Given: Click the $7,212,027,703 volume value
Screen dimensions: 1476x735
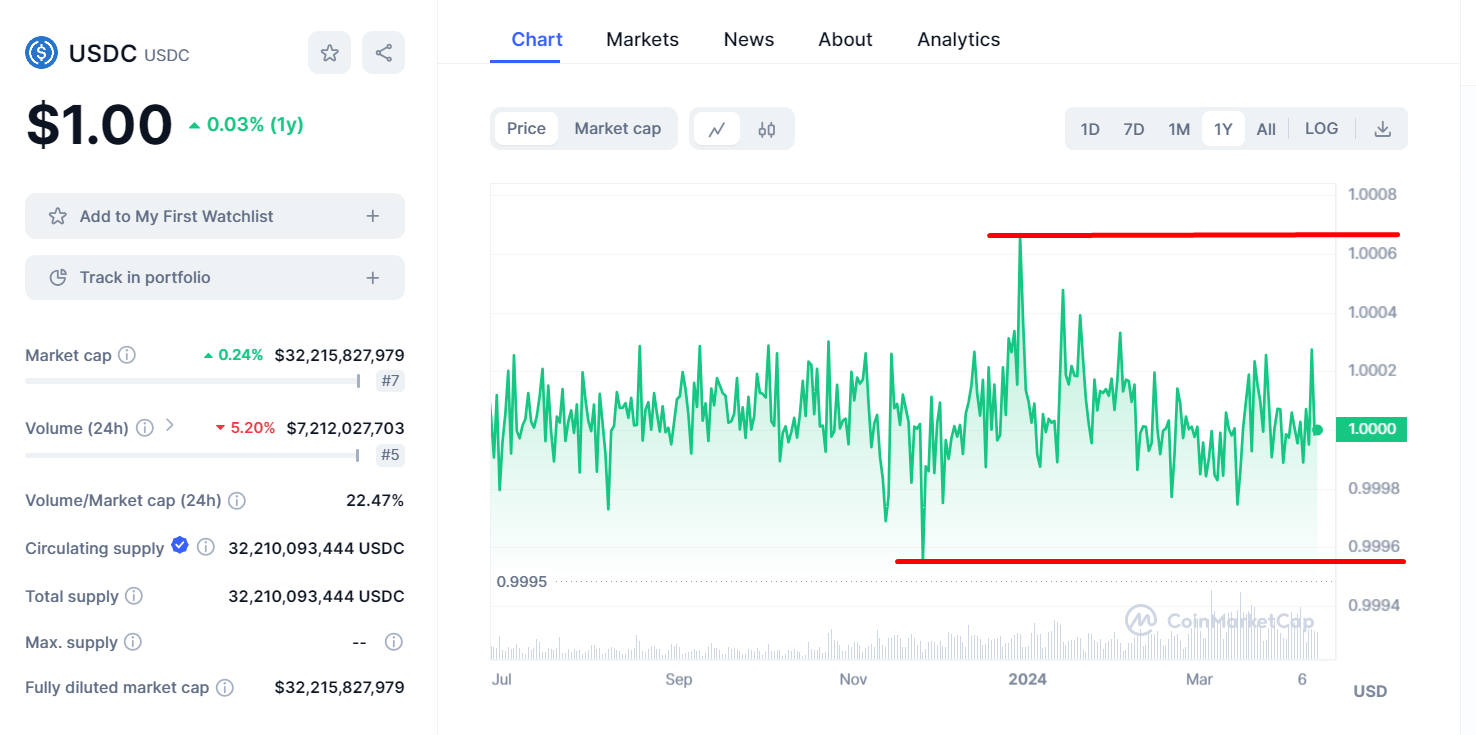Looking at the screenshot, I should pos(345,428).
